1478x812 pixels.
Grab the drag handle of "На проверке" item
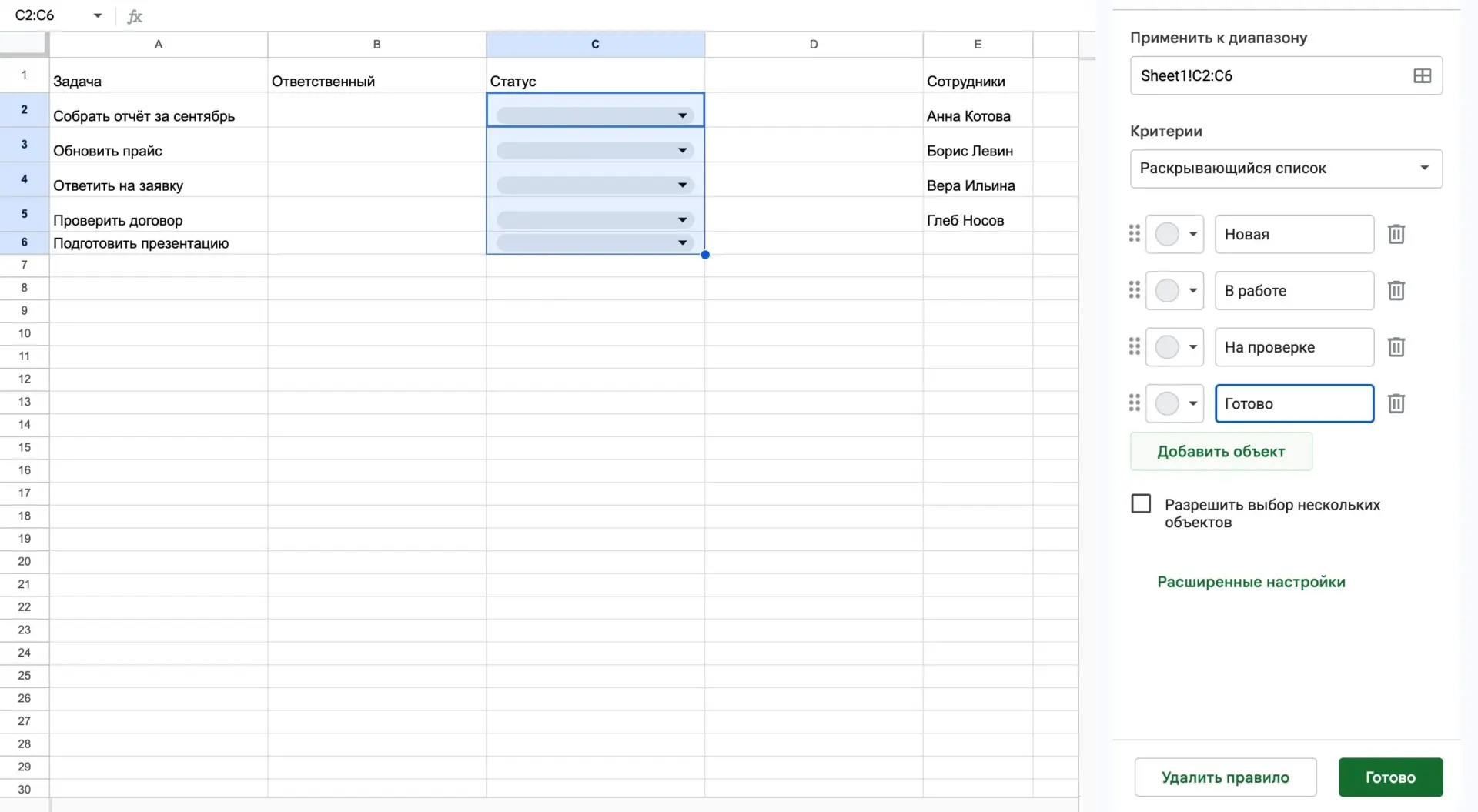1134,346
